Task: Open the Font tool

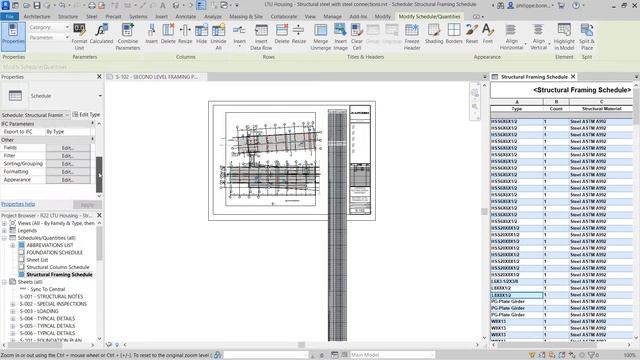Action: 488,33
